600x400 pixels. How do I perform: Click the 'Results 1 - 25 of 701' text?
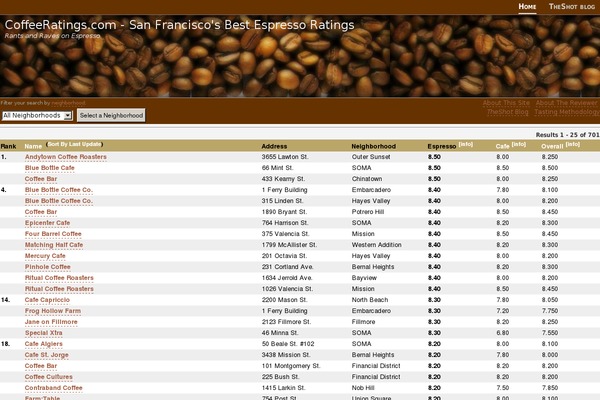click(567, 135)
